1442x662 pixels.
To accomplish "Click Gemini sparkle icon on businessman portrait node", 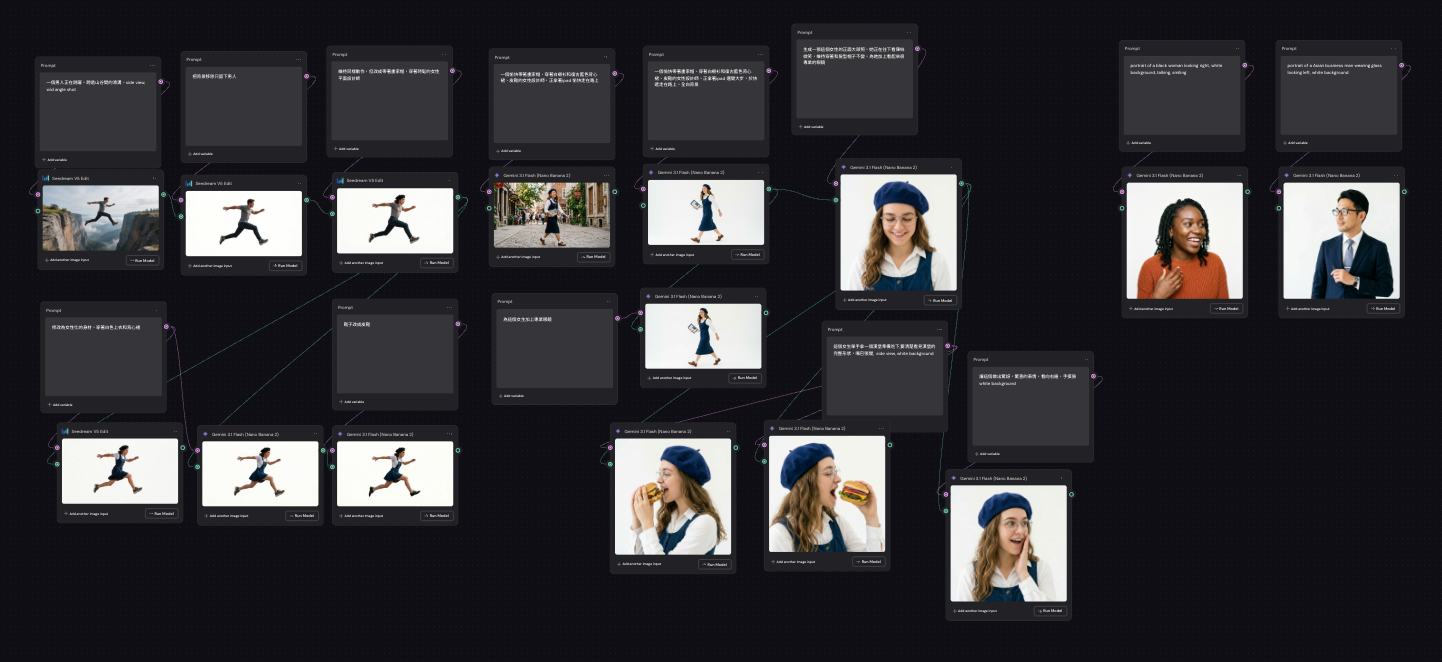I will point(1288,175).
